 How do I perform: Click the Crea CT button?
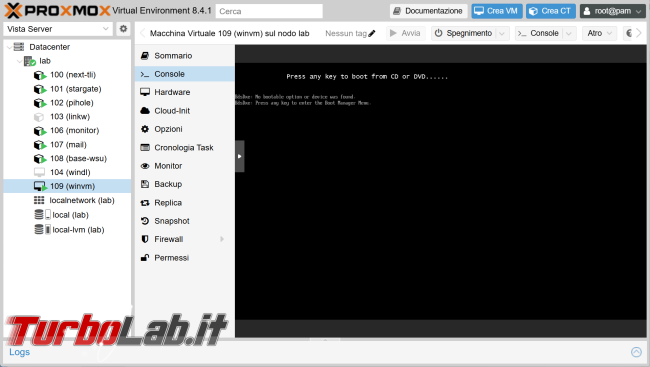(551, 11)
